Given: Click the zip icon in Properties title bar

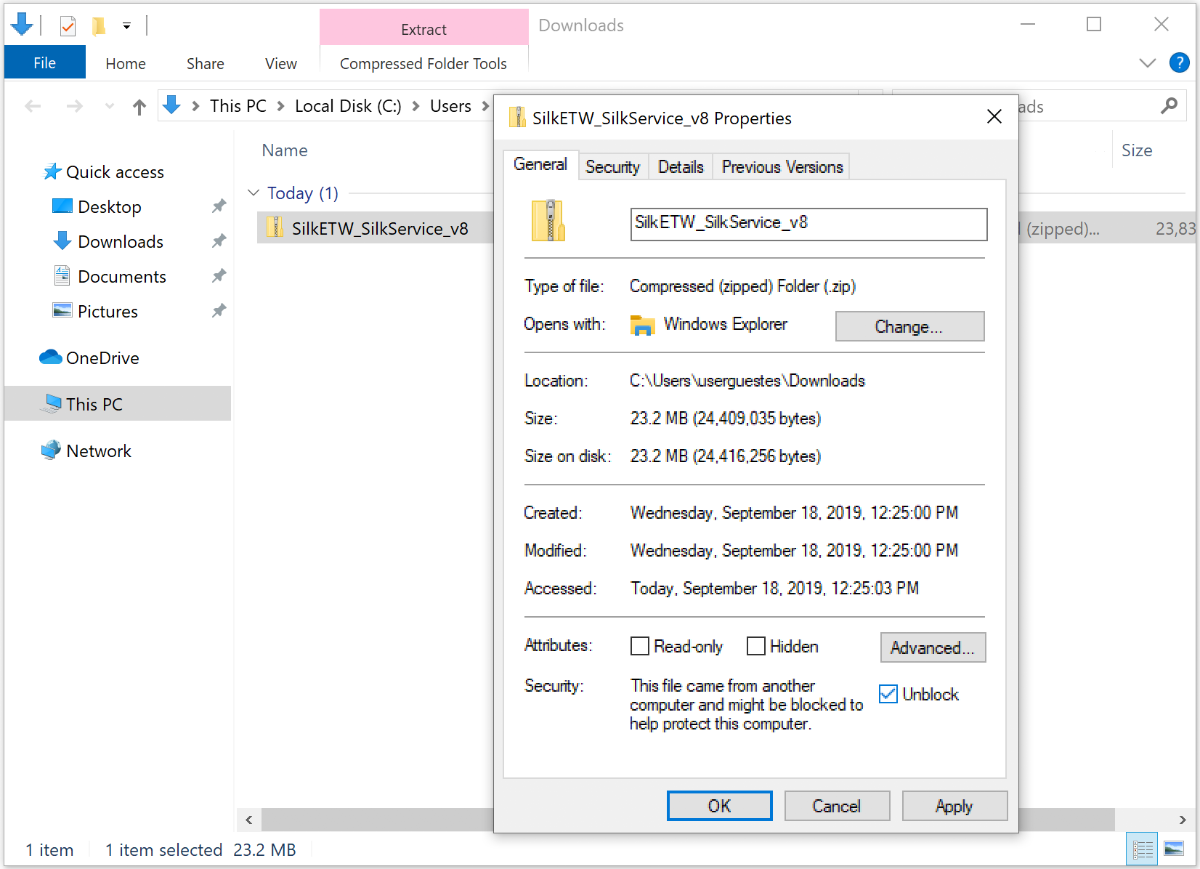Looking at the screenshot, I should 517,117.
